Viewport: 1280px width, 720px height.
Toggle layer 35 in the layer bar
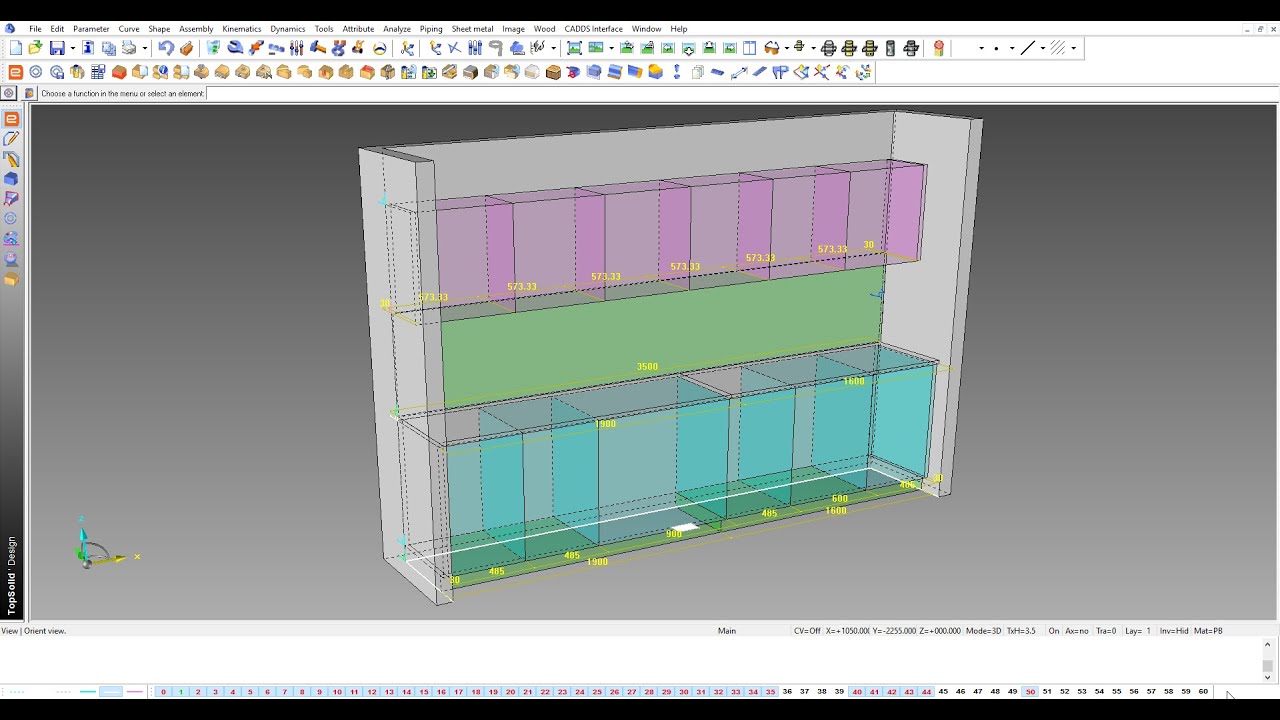(770, 691)
